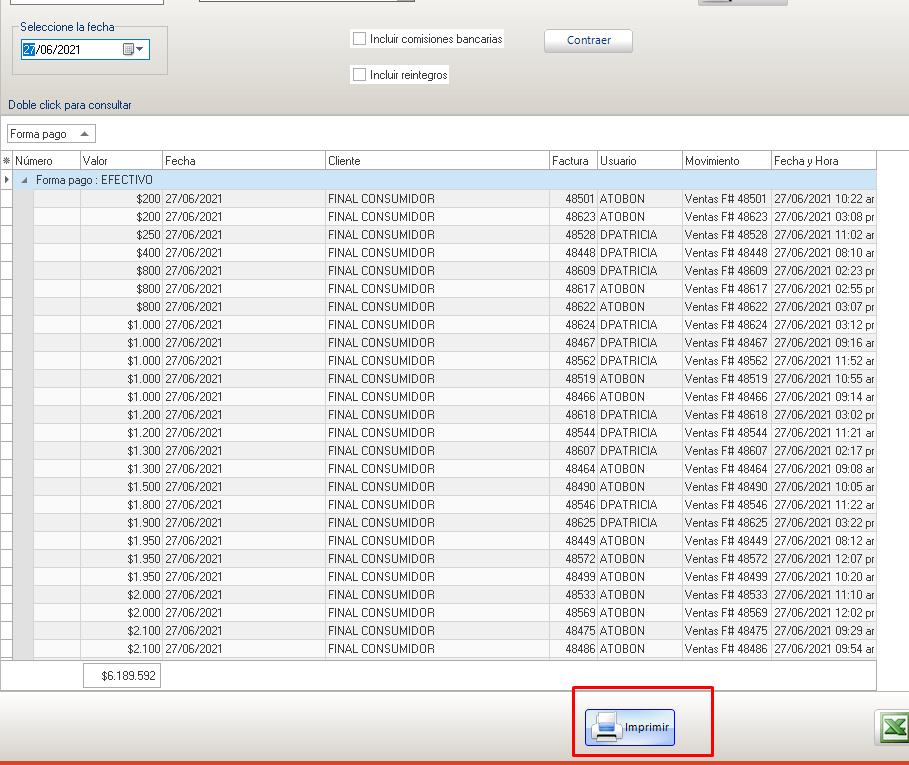The height and width of the screenshot is (765, 909).
Task: Click the row indicator arrow beside the EFECTIVO group
Action: [6, 180]
